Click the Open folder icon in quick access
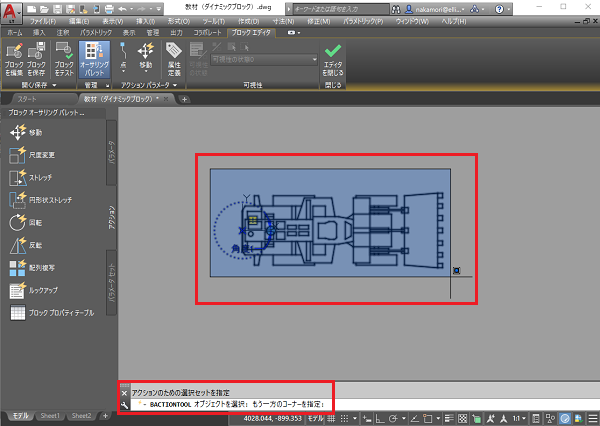The width and height of the screenshot is (600, 426). [44, 9]
